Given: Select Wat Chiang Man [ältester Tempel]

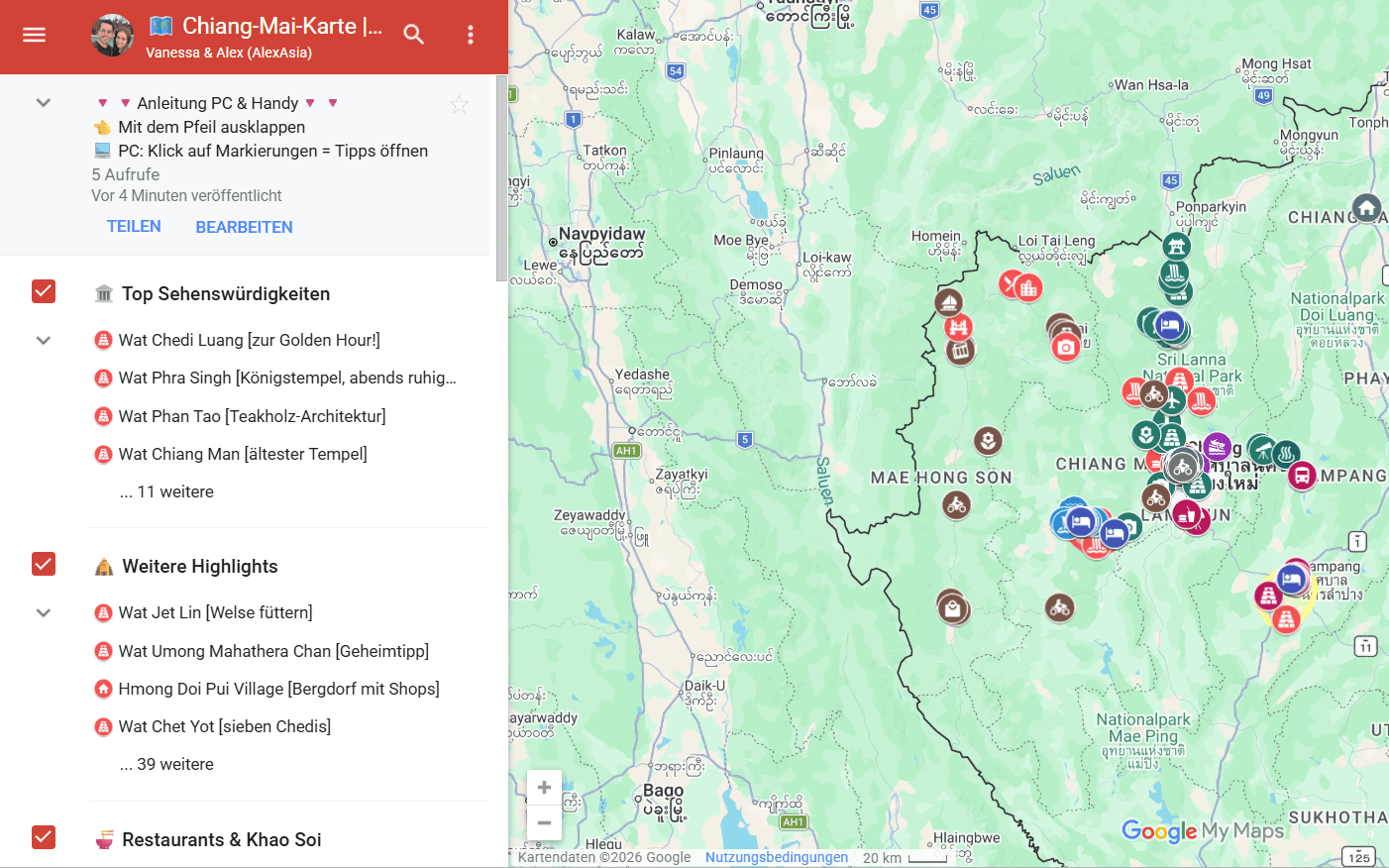Looking at the screenshot, I should click(x=243, y=454).
